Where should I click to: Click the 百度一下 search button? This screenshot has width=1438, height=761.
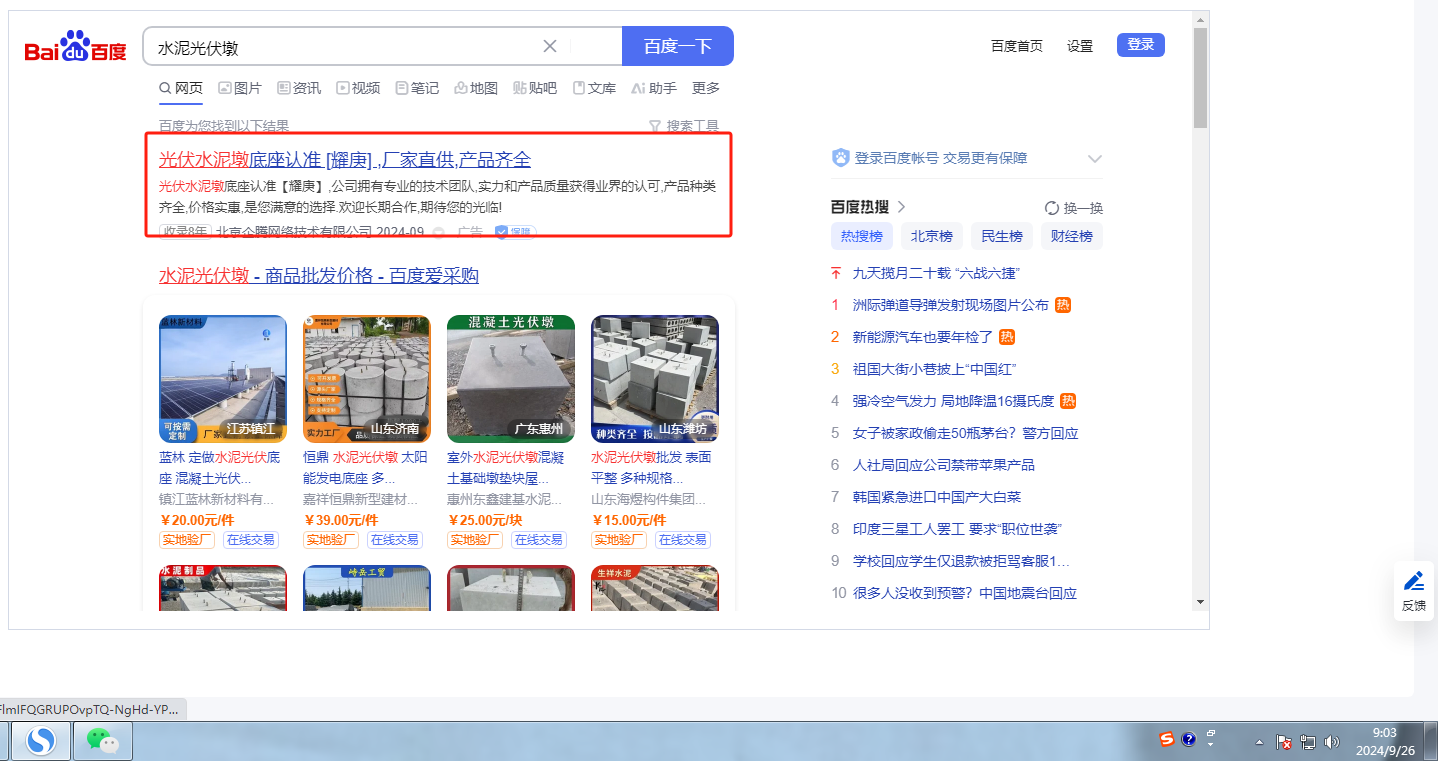click(x=678, y=46)
